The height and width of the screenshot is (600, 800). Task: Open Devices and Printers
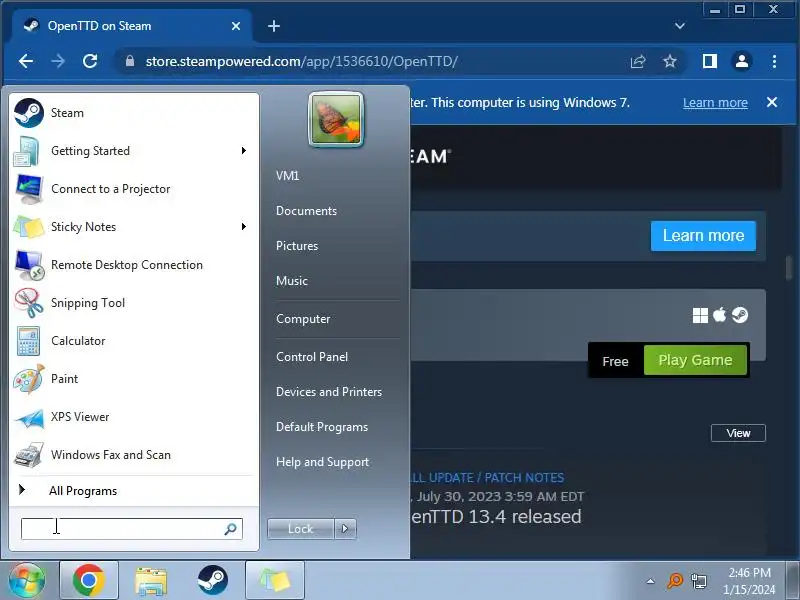point(329,392)
